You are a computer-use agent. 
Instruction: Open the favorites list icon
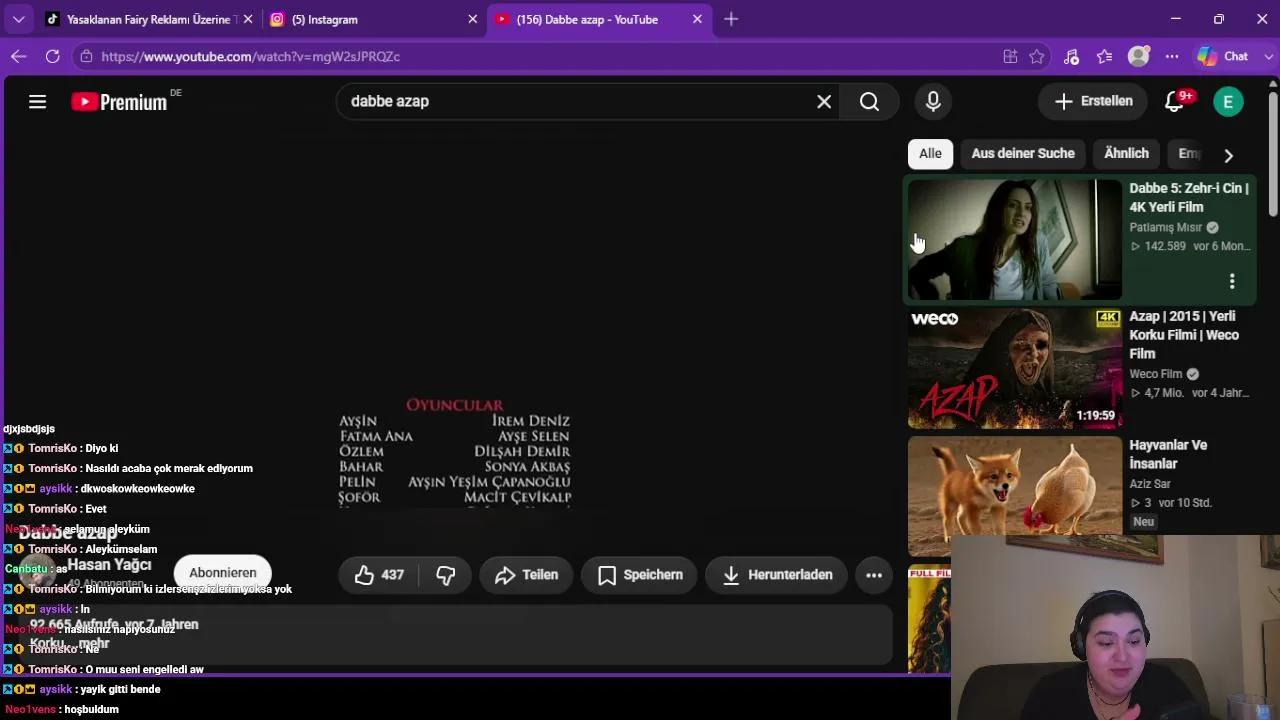tap(1104, 56)
